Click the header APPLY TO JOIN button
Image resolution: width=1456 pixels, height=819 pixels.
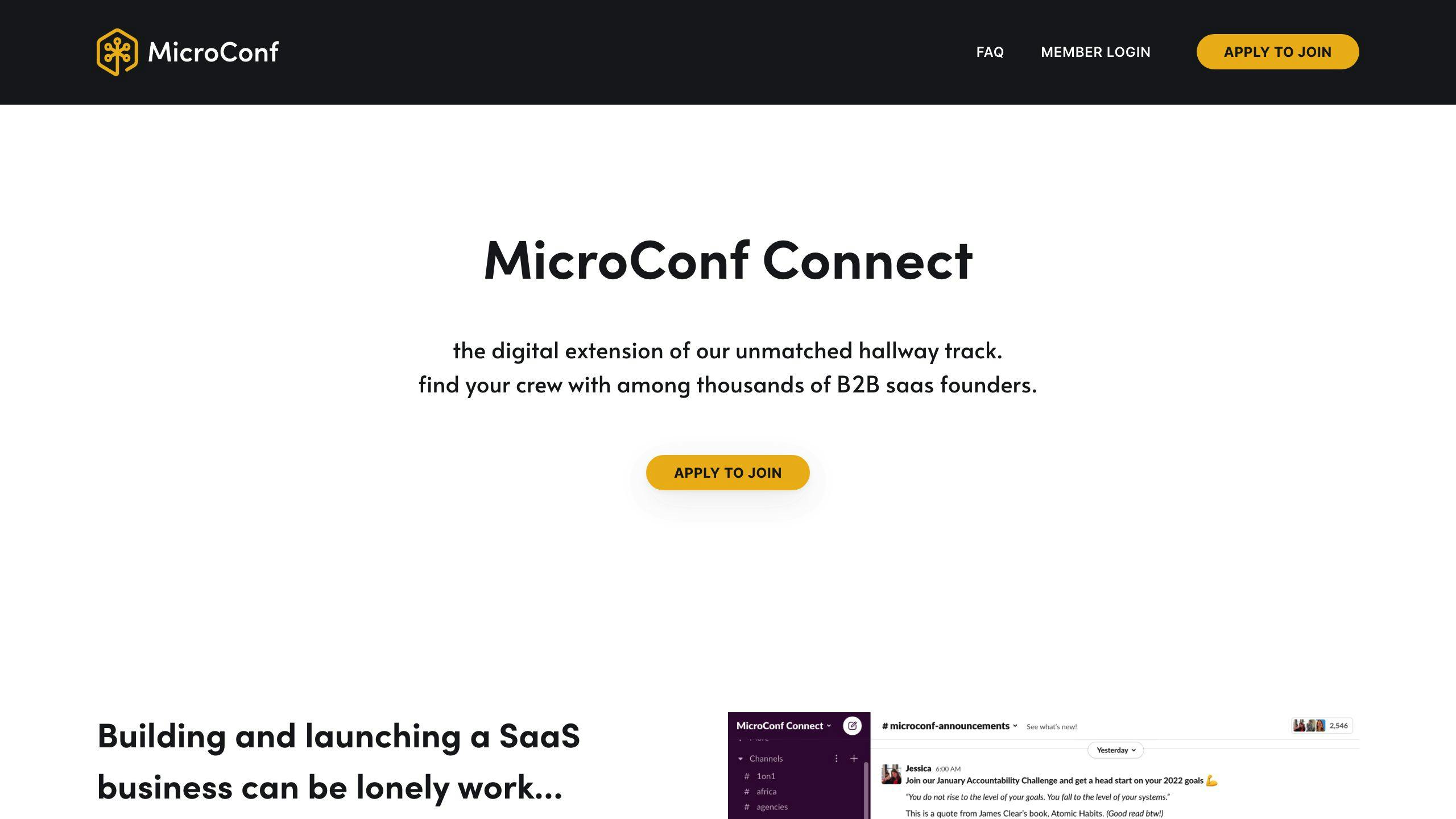(1277, 51)
